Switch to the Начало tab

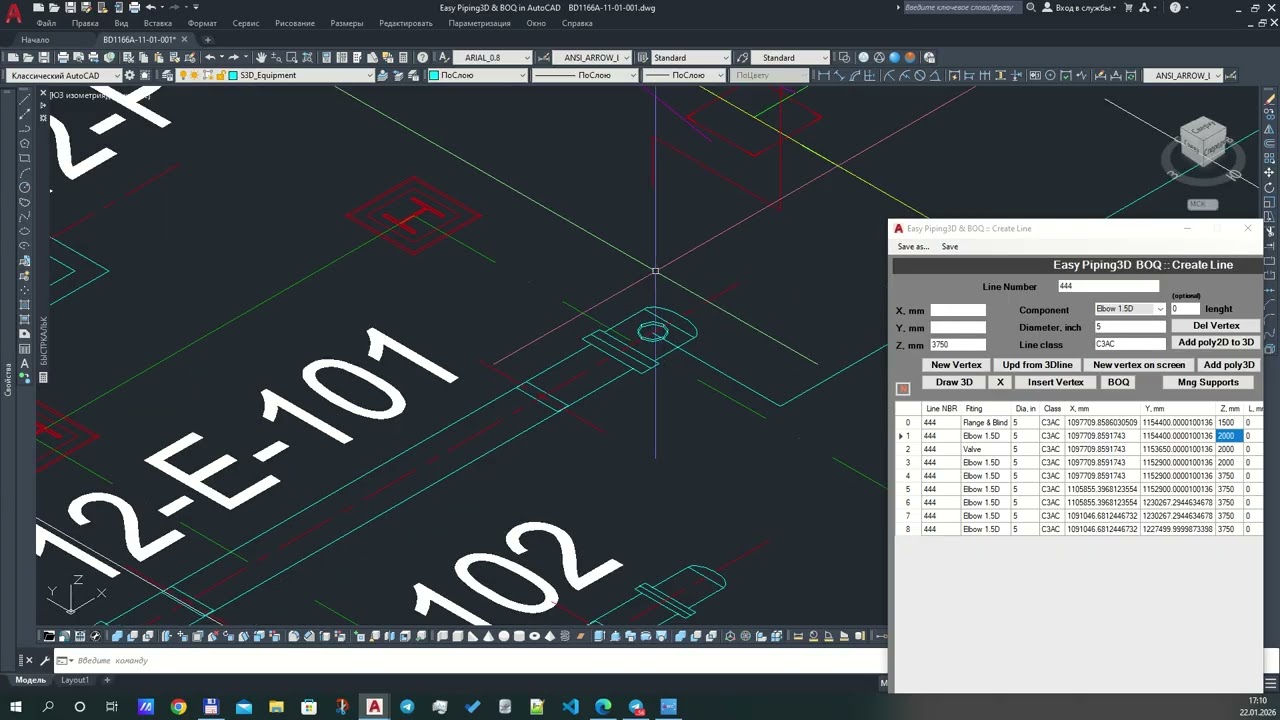pyautogui.click(x=35, y=40)
